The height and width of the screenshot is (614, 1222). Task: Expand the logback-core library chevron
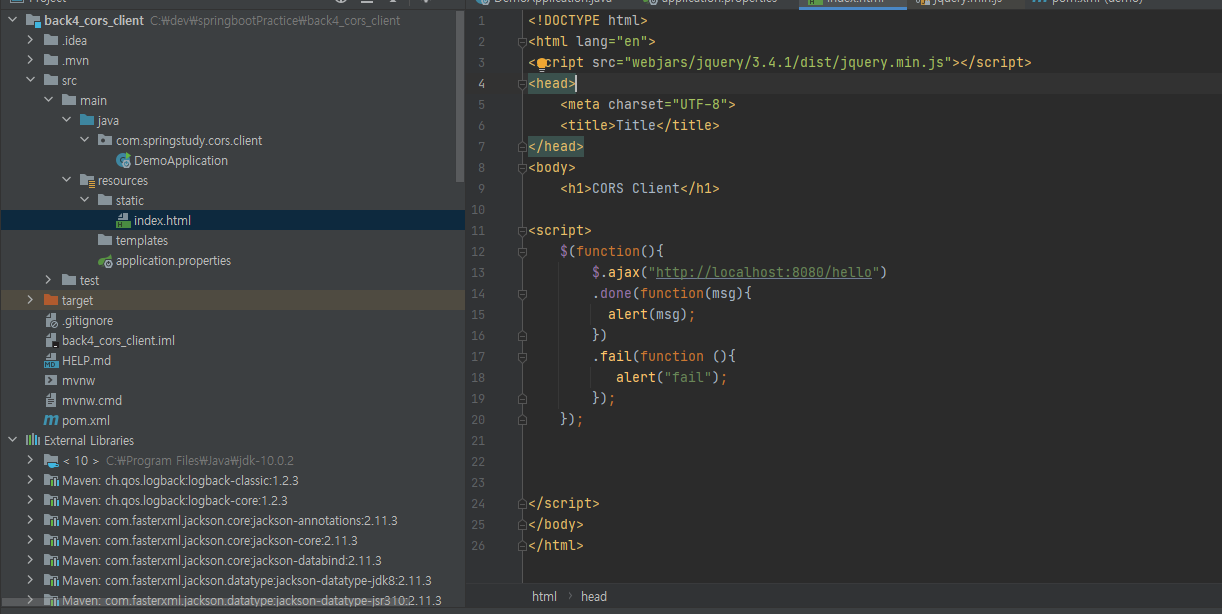pyautogui.click(x=31, y=500)
